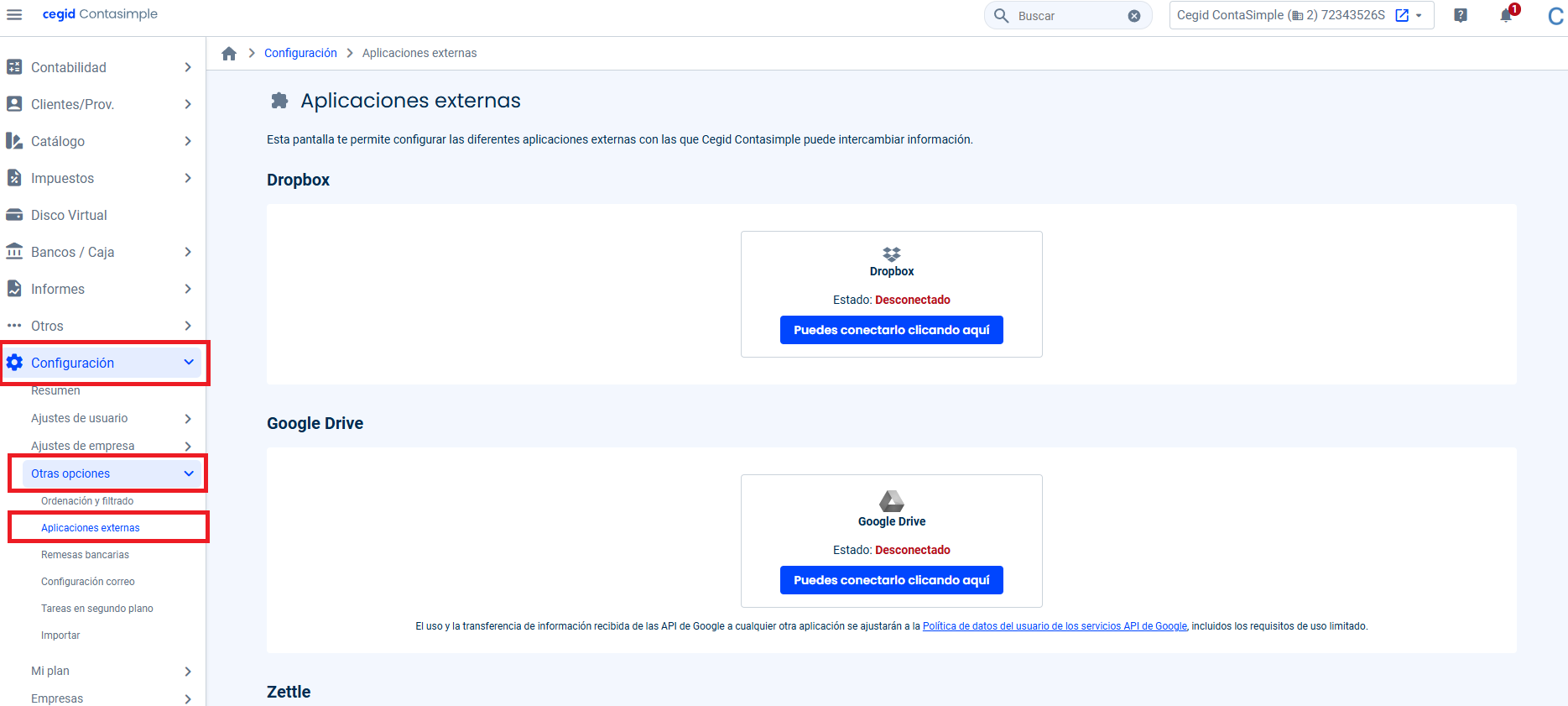Open Disco Virtual menu item
1568x706 pixels.
(69, 215)
